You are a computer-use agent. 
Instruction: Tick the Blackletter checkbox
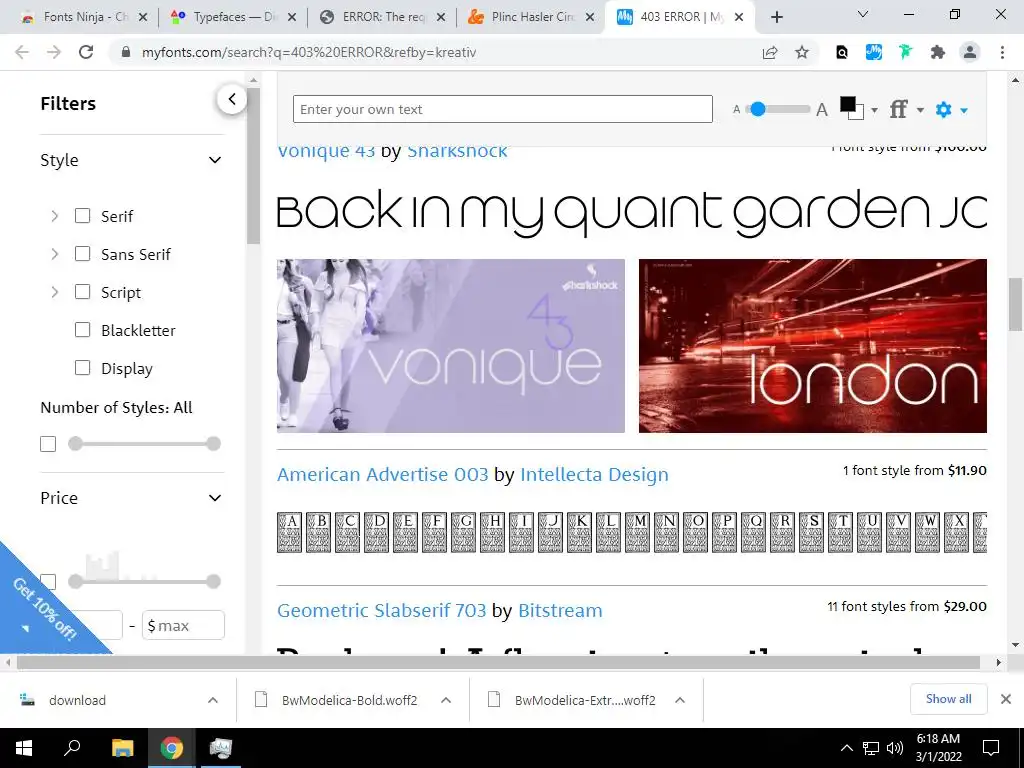(x=82, y=330)
